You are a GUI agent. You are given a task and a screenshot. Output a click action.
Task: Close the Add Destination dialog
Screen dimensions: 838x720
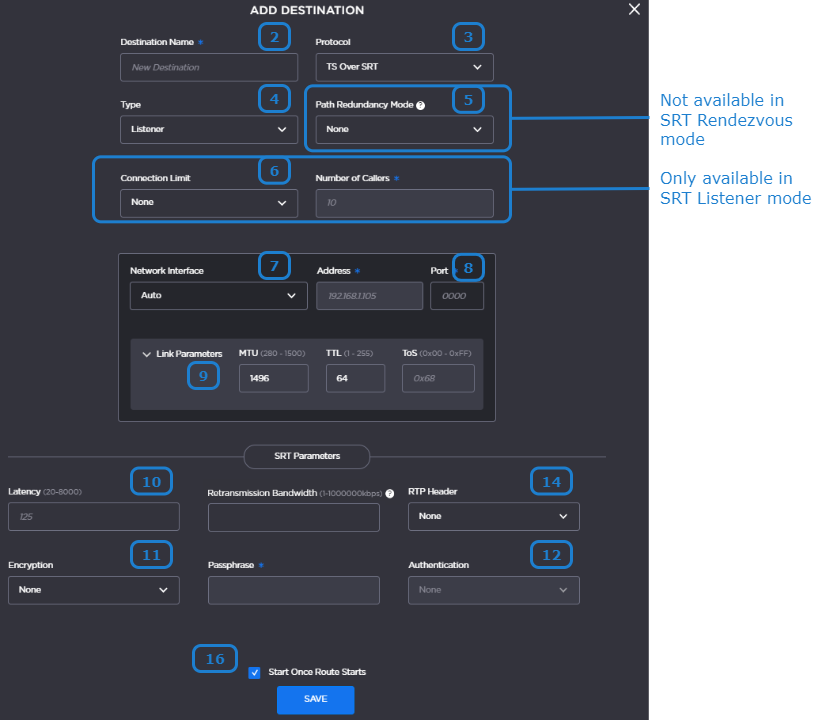(x=634, y=9)
